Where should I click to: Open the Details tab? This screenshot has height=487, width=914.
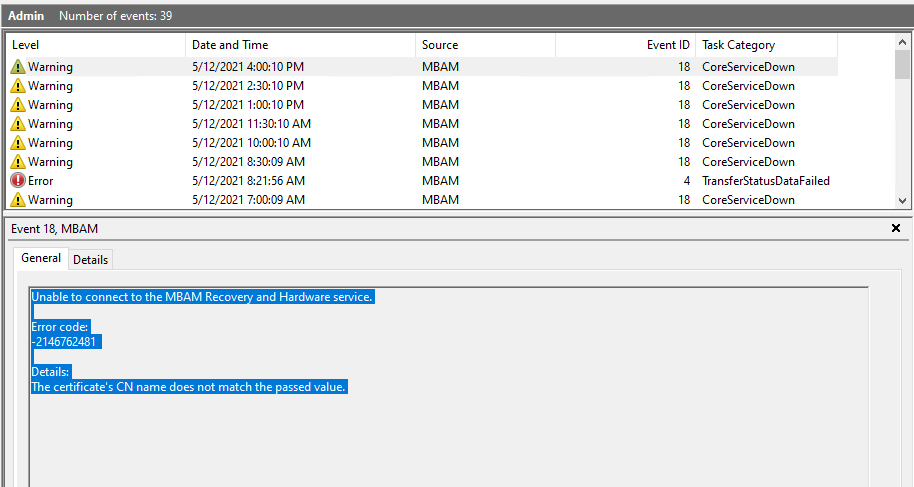[90, 260]
